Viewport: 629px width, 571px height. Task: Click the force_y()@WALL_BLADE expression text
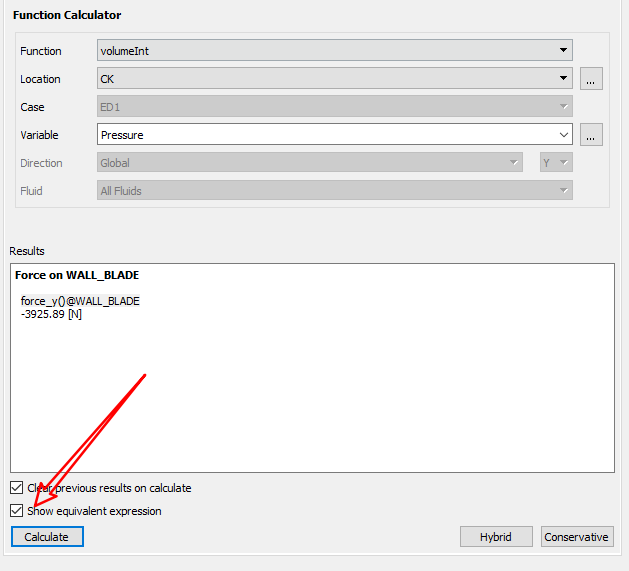(80, 301)
